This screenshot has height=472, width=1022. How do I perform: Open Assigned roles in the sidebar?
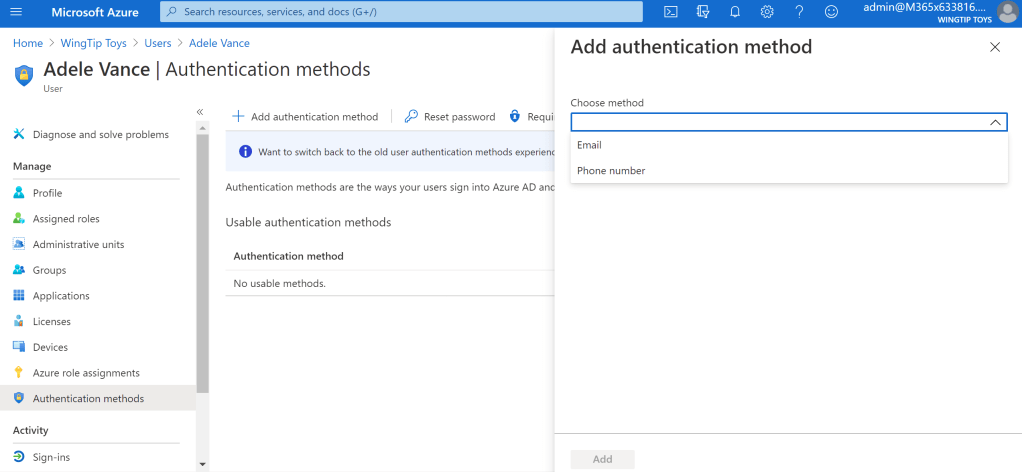[66, 219]
